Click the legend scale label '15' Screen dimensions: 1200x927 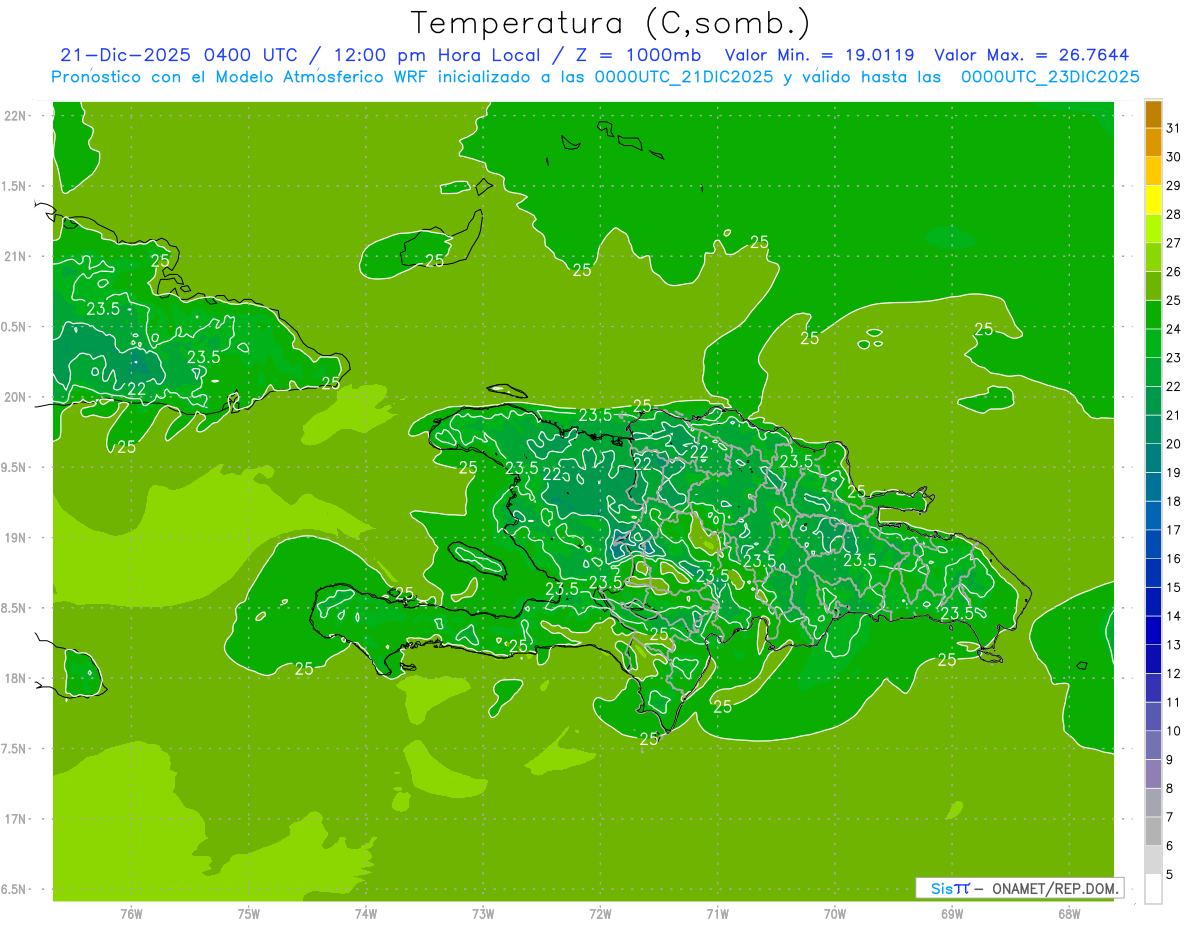[x=1173, y=587]
